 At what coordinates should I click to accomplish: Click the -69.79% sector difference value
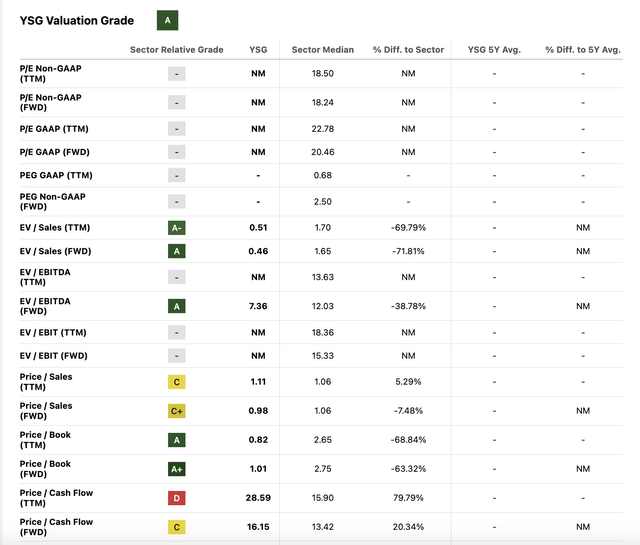point(408,228)
